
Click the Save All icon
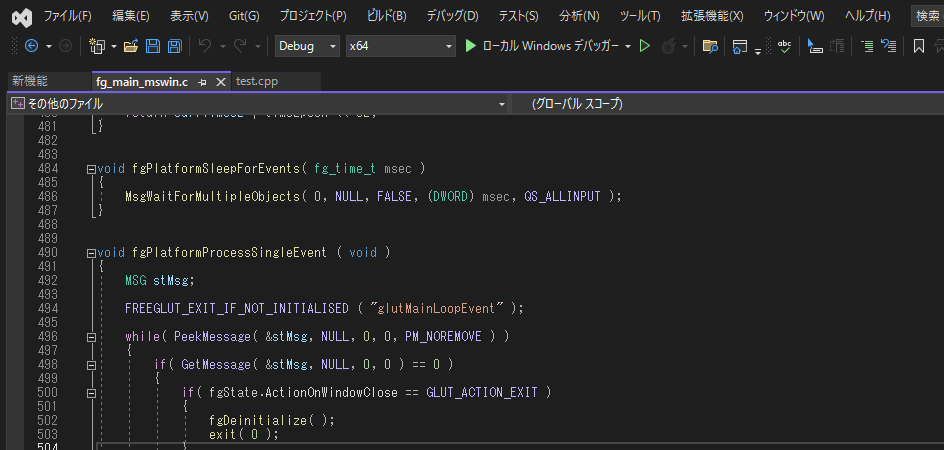[174, 46]
